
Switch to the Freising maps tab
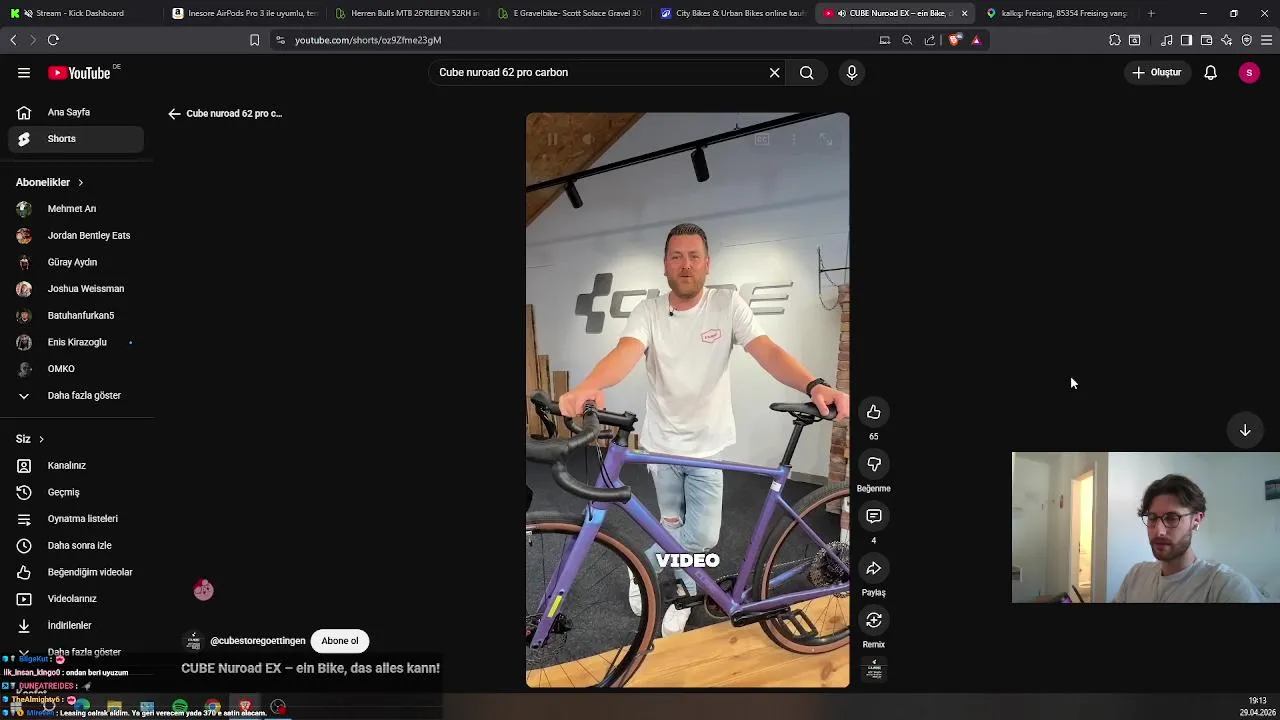1059,13
